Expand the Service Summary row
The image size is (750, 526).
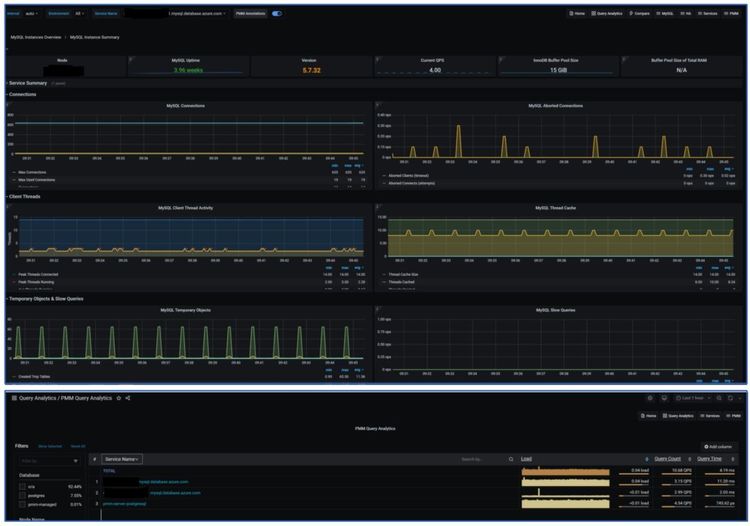[28, 83]
